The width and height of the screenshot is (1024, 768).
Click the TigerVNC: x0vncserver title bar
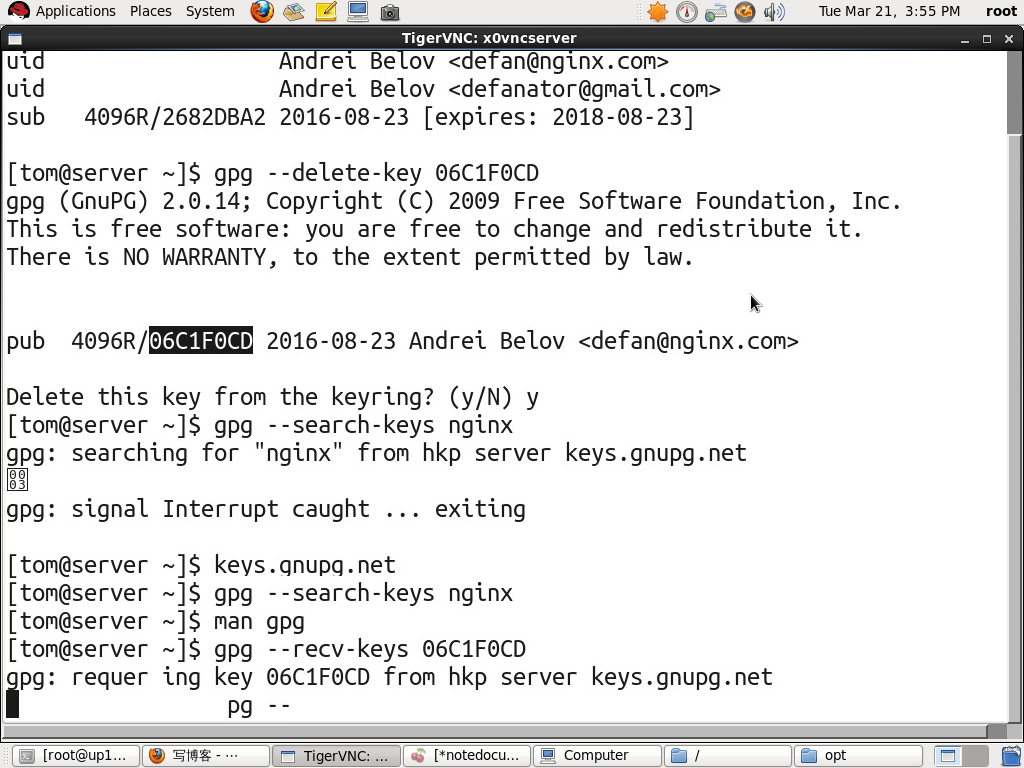(x=489, y=38)
